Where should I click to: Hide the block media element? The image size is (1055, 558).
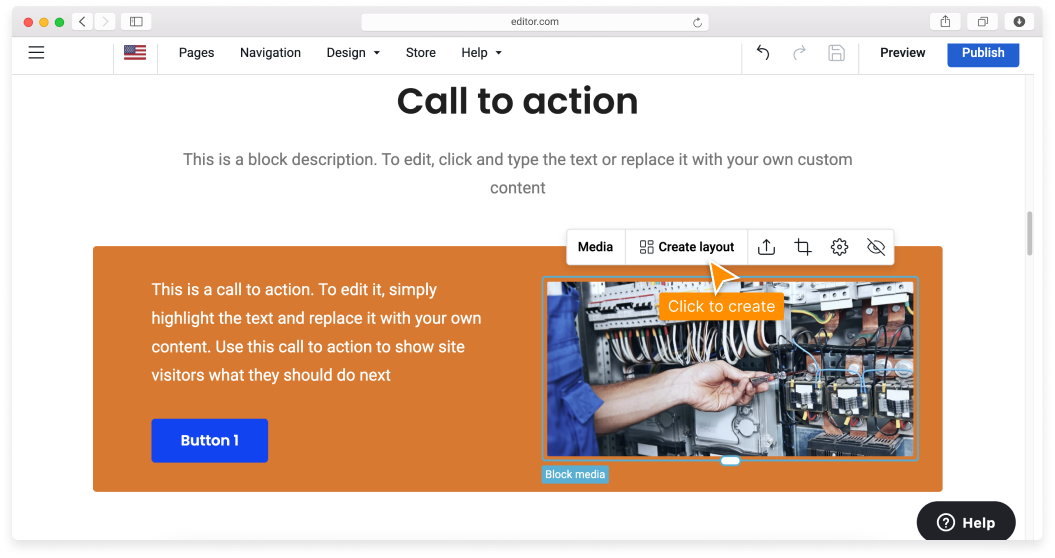(876, 247)
